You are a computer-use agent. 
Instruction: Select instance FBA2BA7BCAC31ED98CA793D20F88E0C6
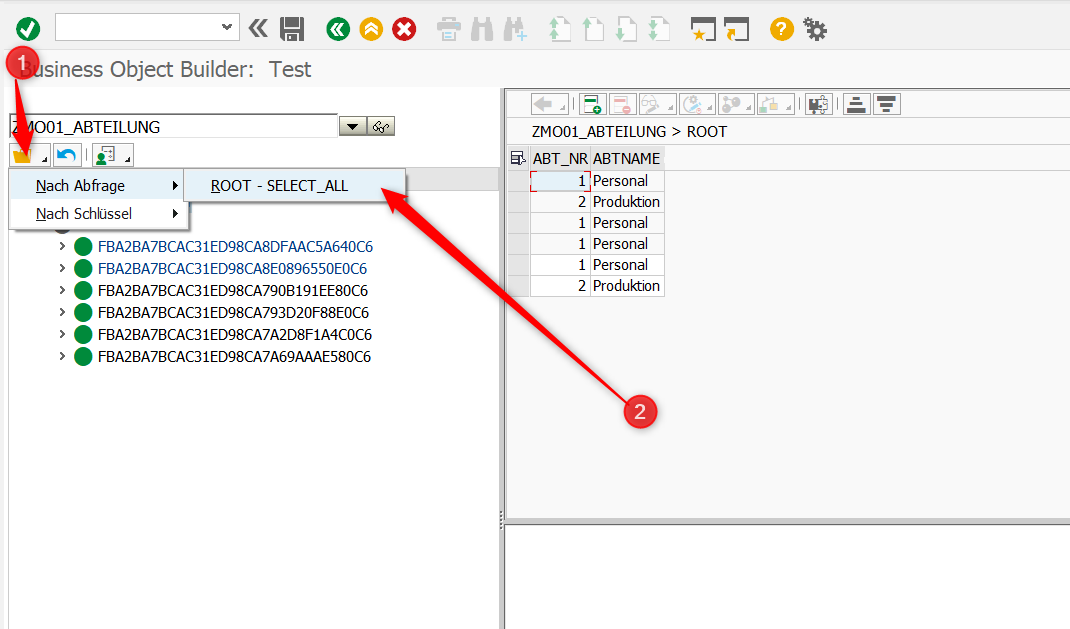(x=233, y=312)
